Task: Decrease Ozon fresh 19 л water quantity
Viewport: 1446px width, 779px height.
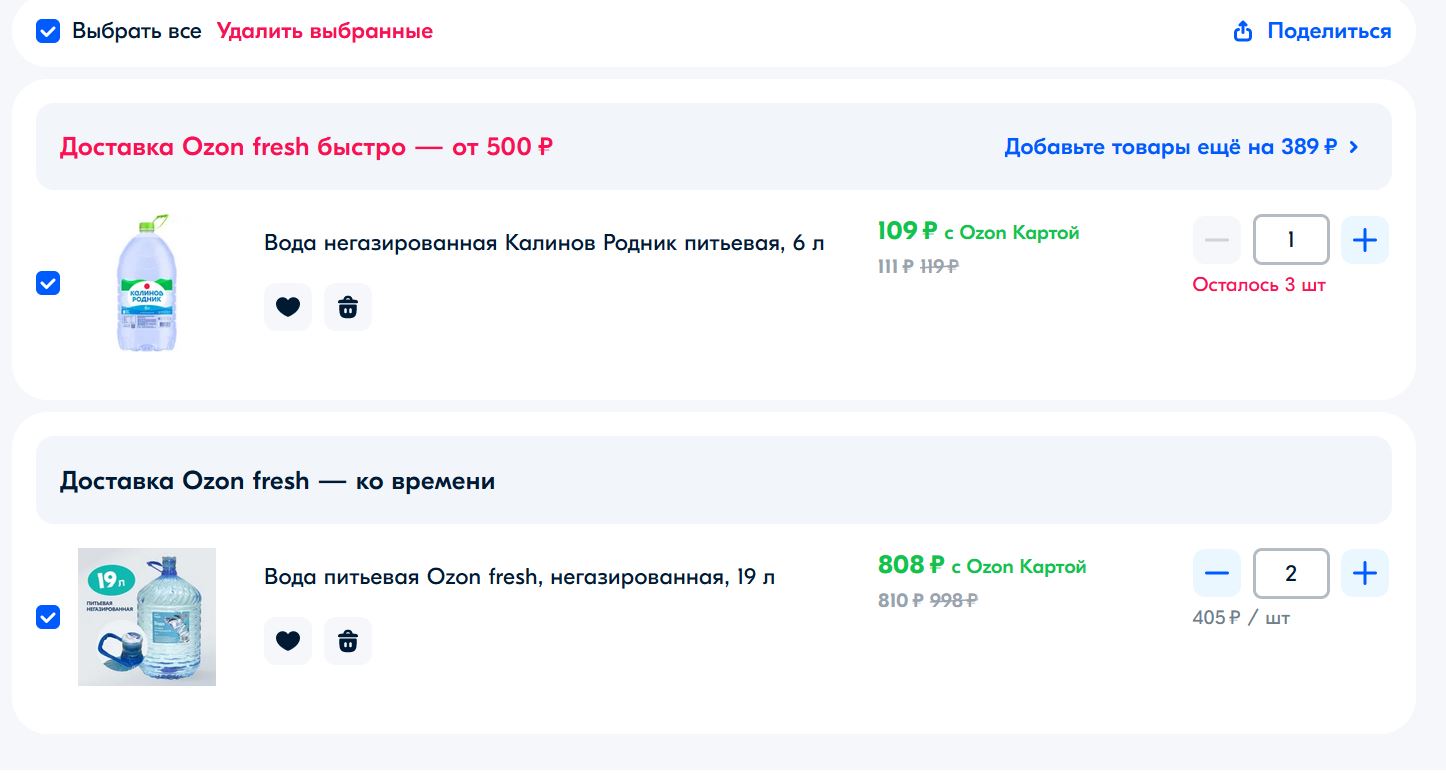Action: coord(1217,573)
